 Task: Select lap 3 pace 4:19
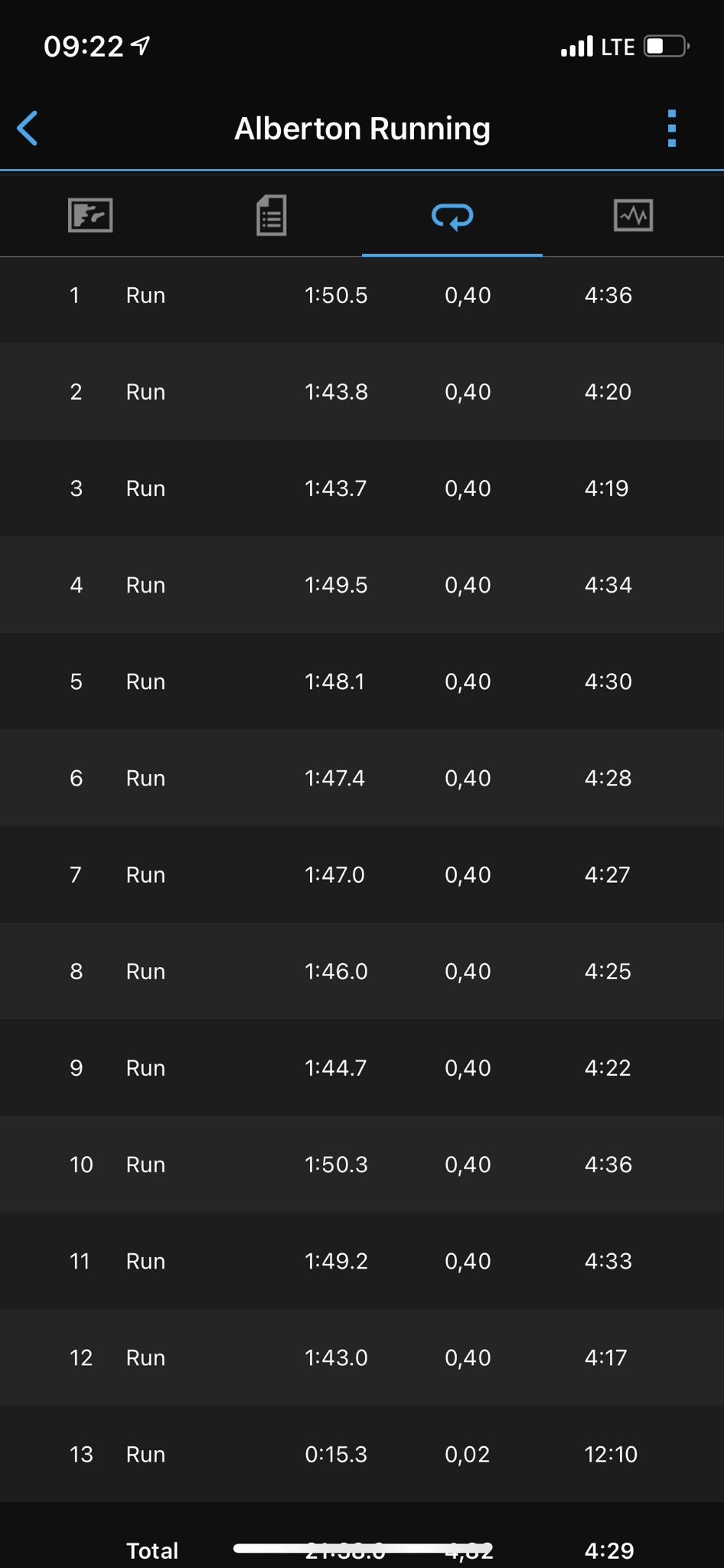606,488
